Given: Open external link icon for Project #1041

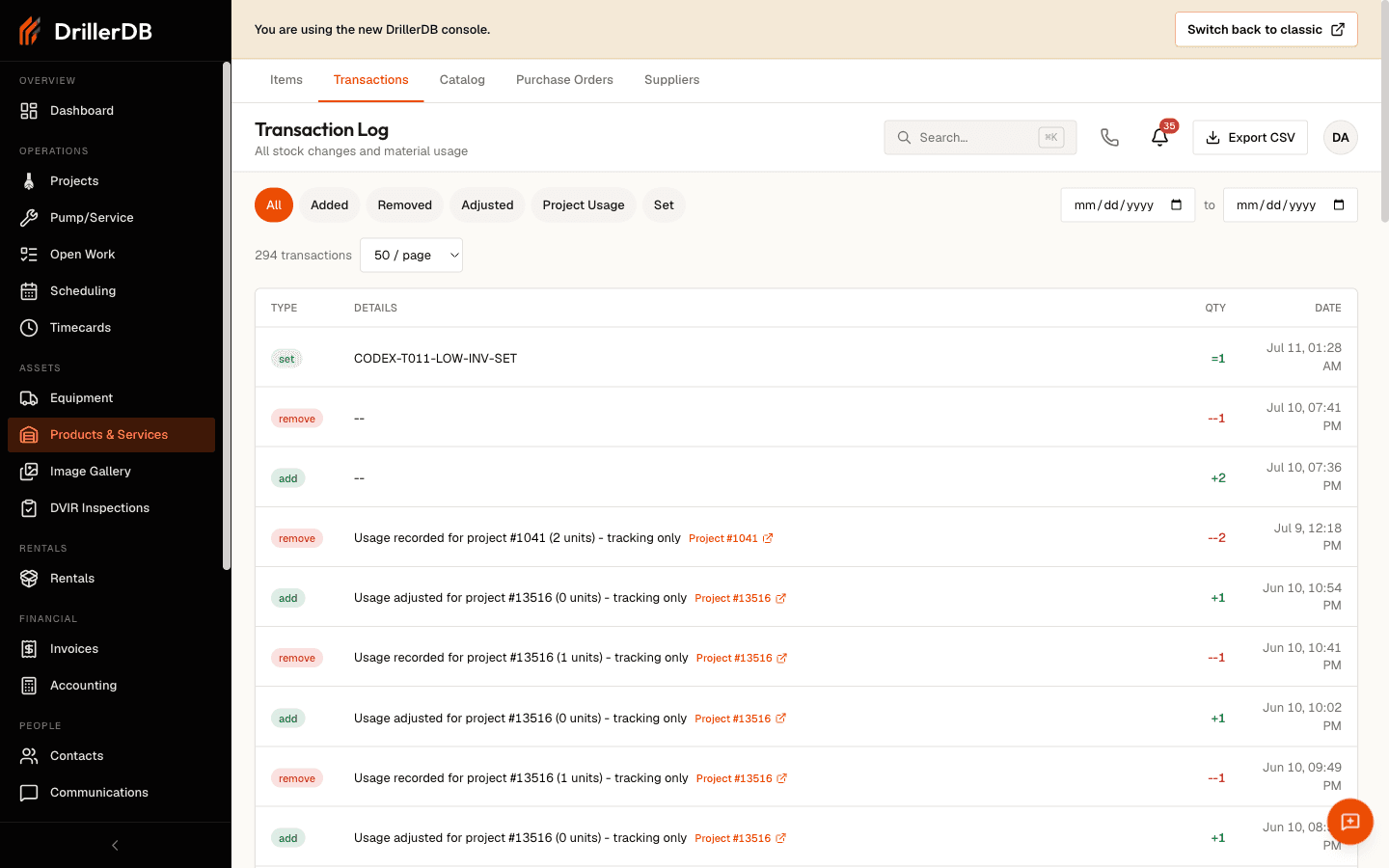Looking at the screenshot, I should [x=768, y=538].
